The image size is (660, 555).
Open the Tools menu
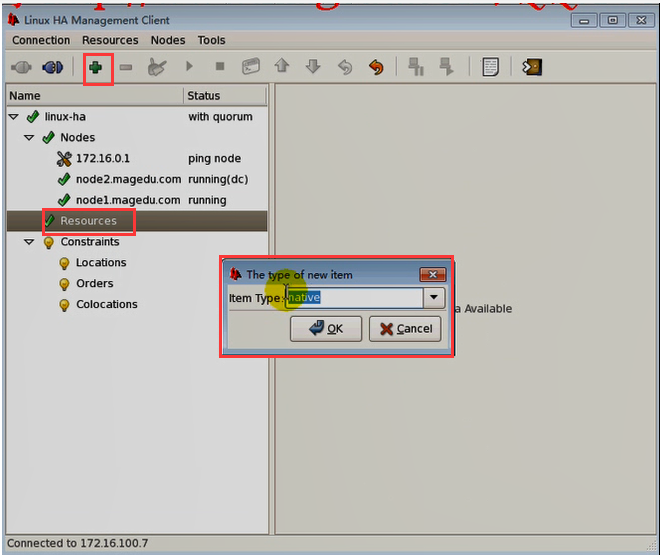tap(211, 40)
